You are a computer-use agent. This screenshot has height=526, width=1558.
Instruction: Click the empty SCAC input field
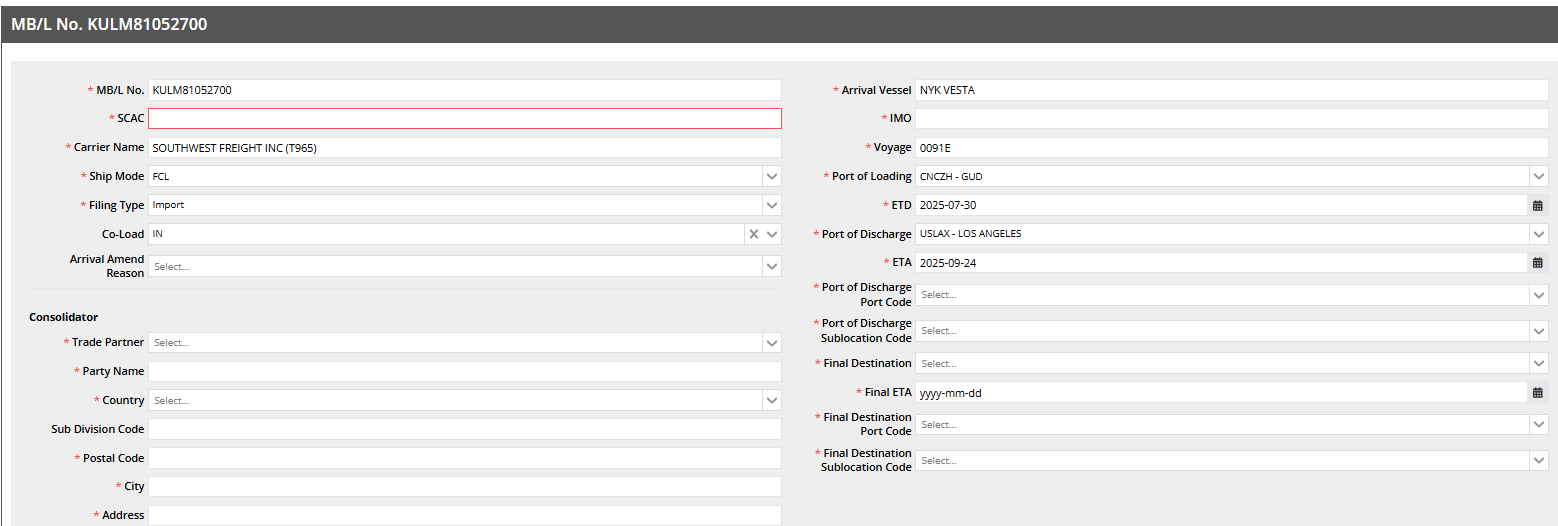point(464,119)
